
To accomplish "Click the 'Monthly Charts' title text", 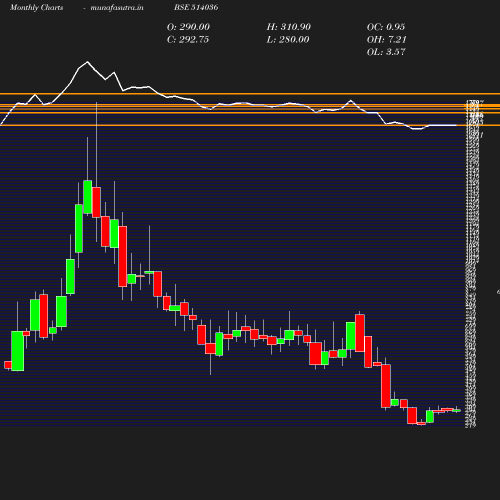I will point(36,8).
